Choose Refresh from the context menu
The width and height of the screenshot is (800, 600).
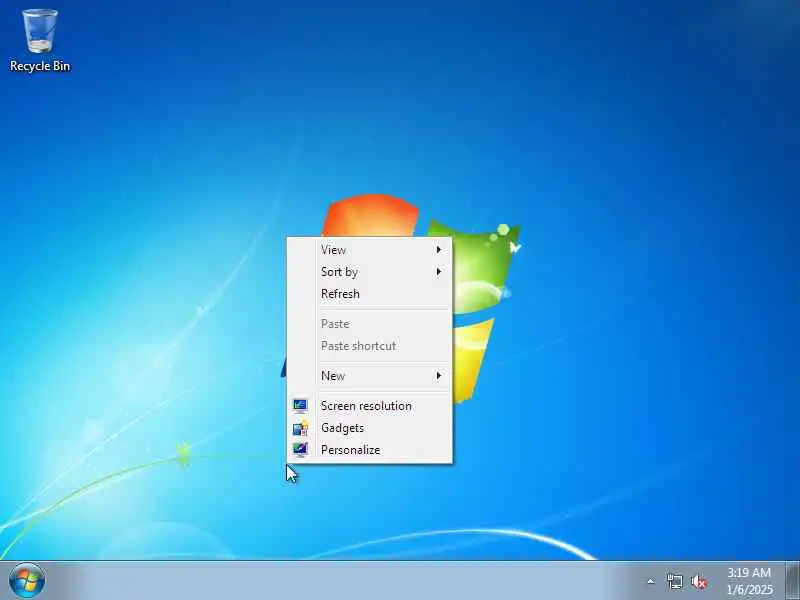(x=369, y=294)
